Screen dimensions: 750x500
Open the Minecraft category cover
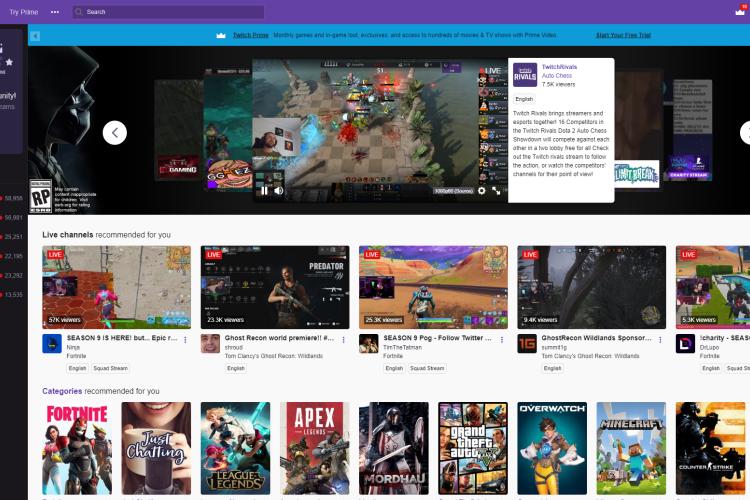631,448
